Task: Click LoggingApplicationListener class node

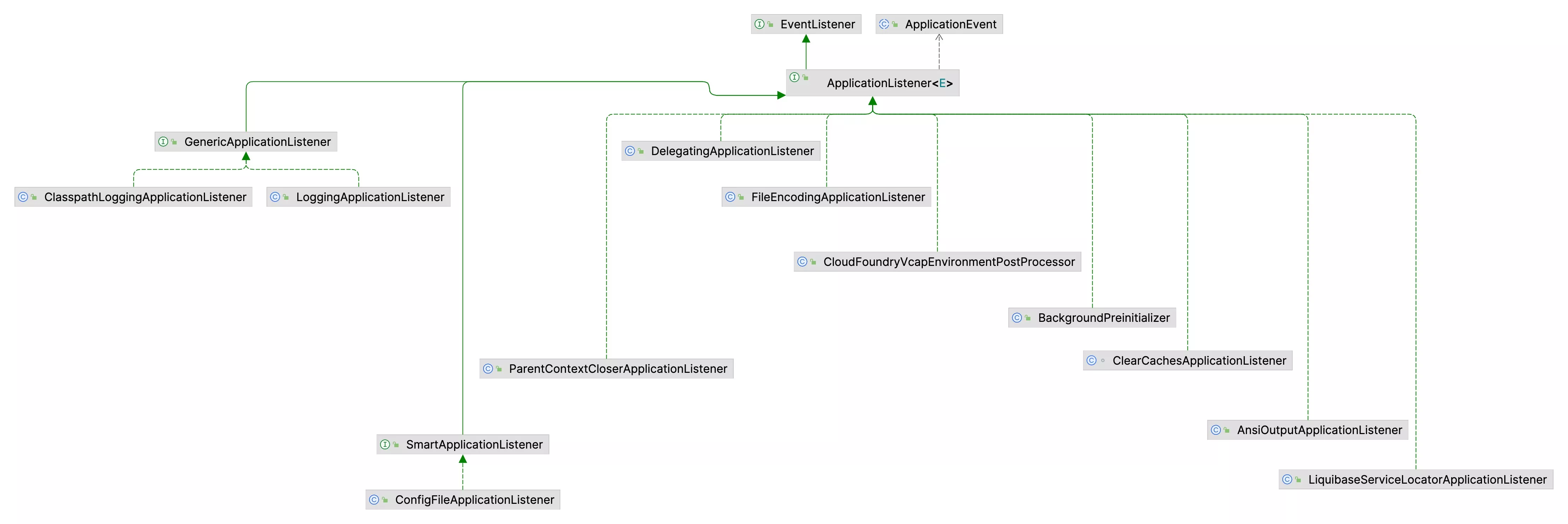Action: 359,197
